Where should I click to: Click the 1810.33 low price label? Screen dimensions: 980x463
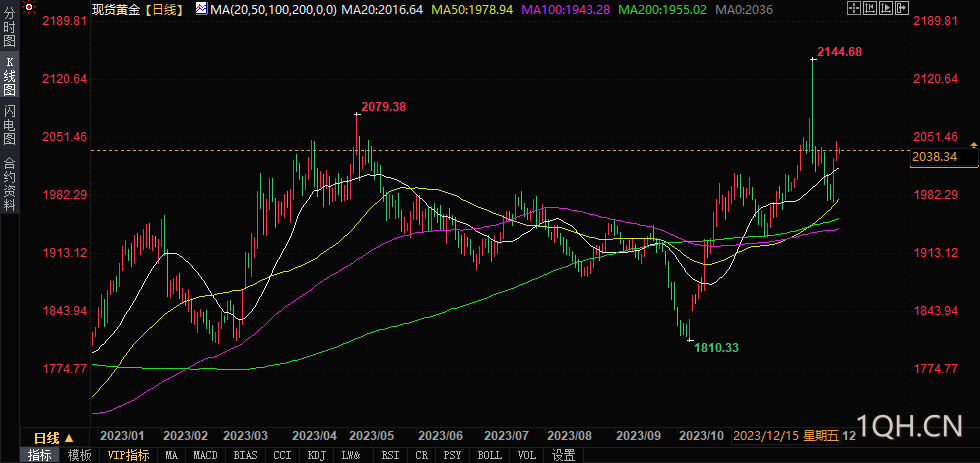pyautogui.click(x=717, y=347)
